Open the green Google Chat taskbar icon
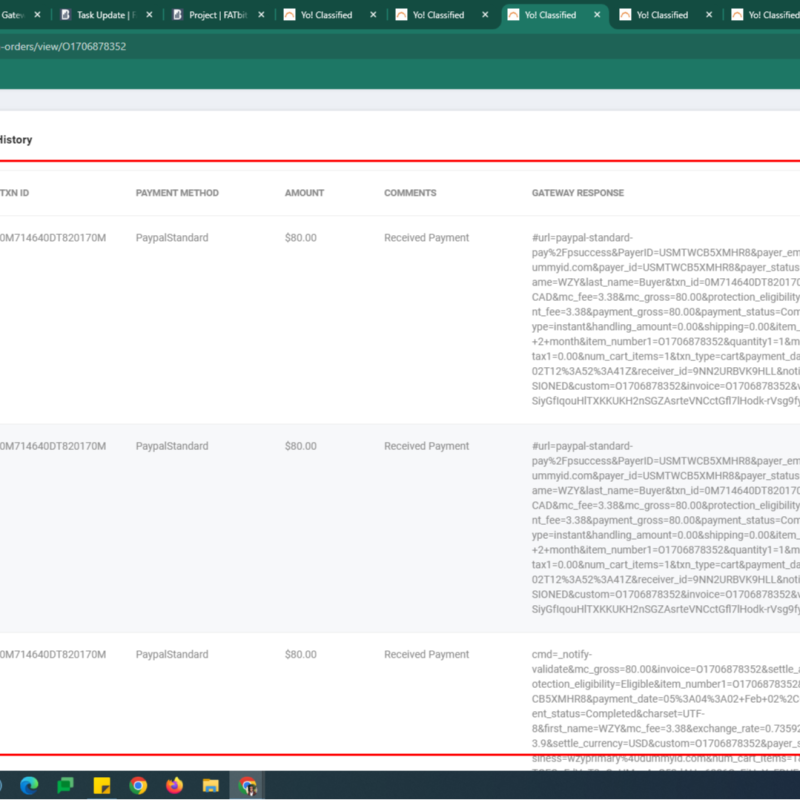 65,785
